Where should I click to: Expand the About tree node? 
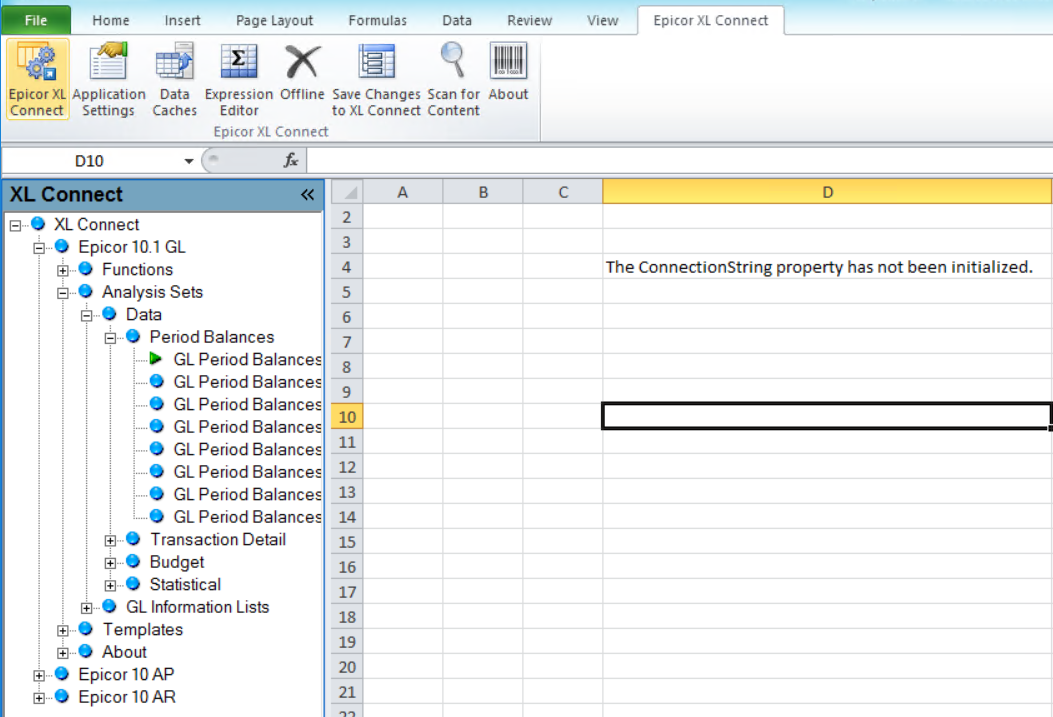(x=62, y=653)
